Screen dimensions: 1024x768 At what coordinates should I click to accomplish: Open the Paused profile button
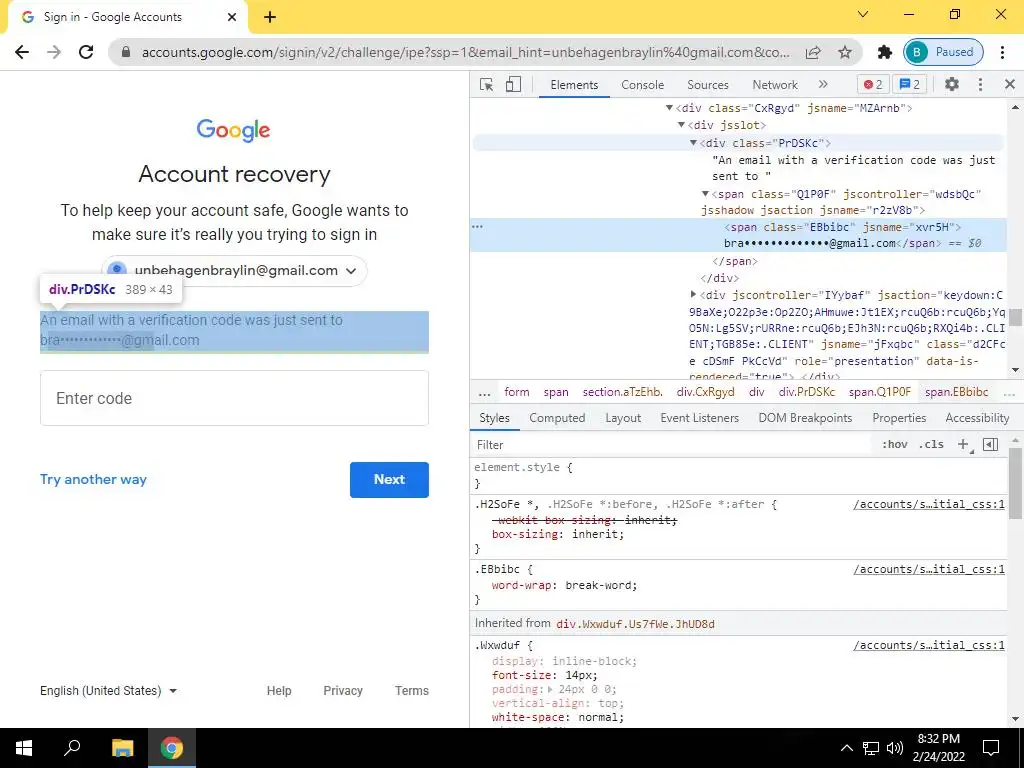[x=943, y=52]
